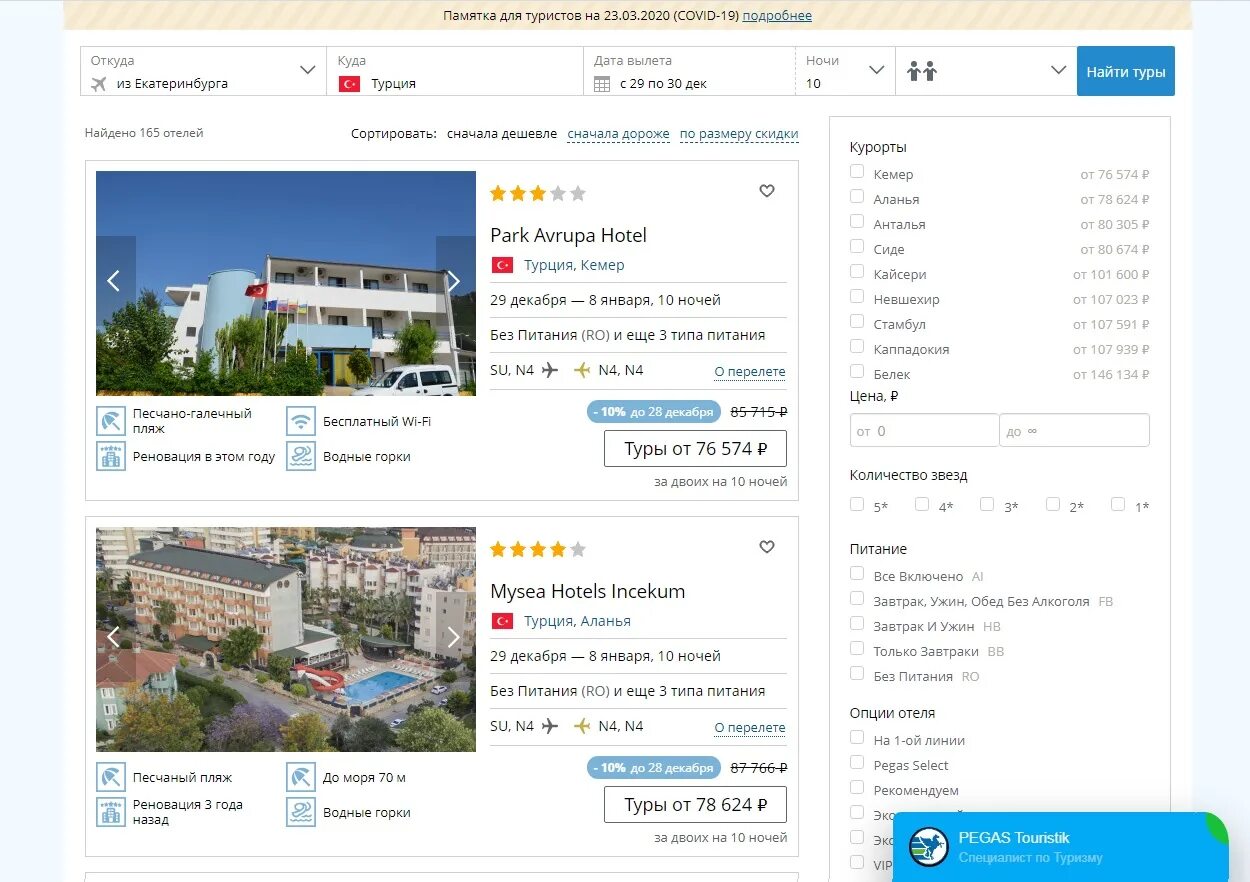1250x882 pixels.
Task: Open the tourists count dropdown
Action: (x=986, y=71)
